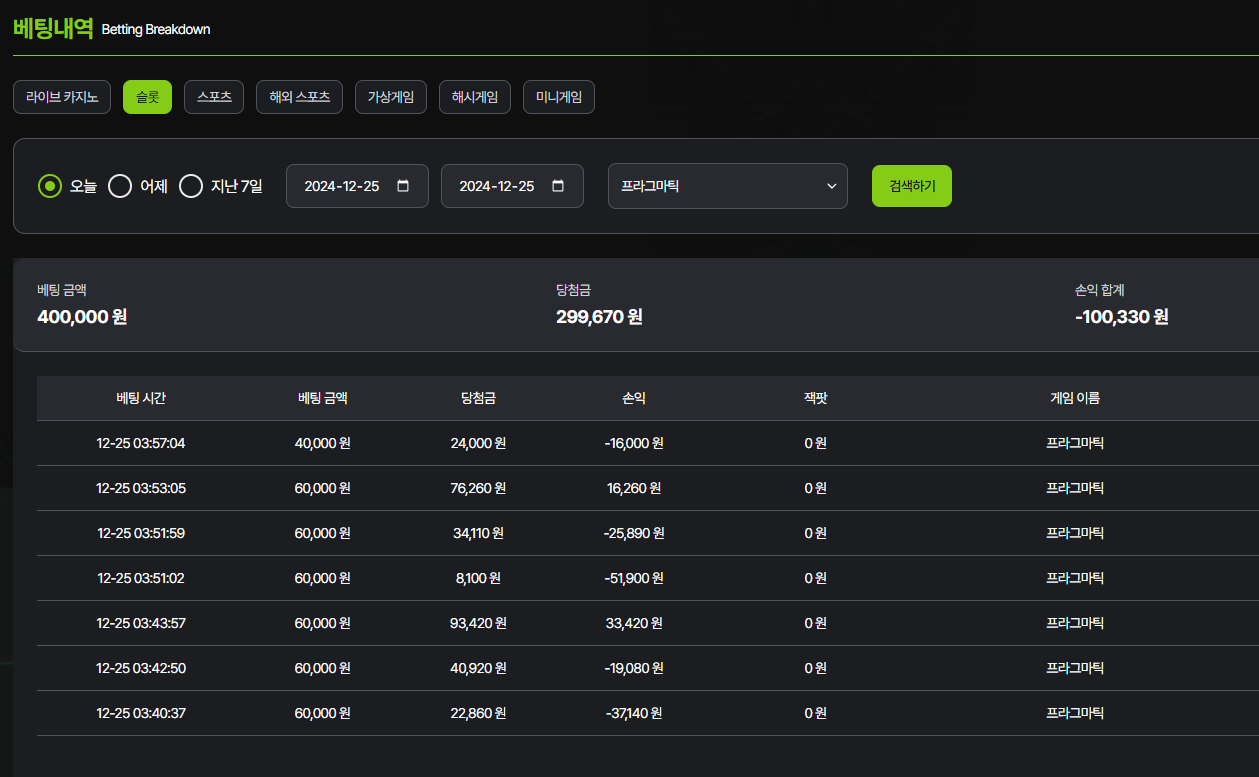Expand the 프라그마틱 provider dropdown
1259x777 pixels.
pos(728,186)
